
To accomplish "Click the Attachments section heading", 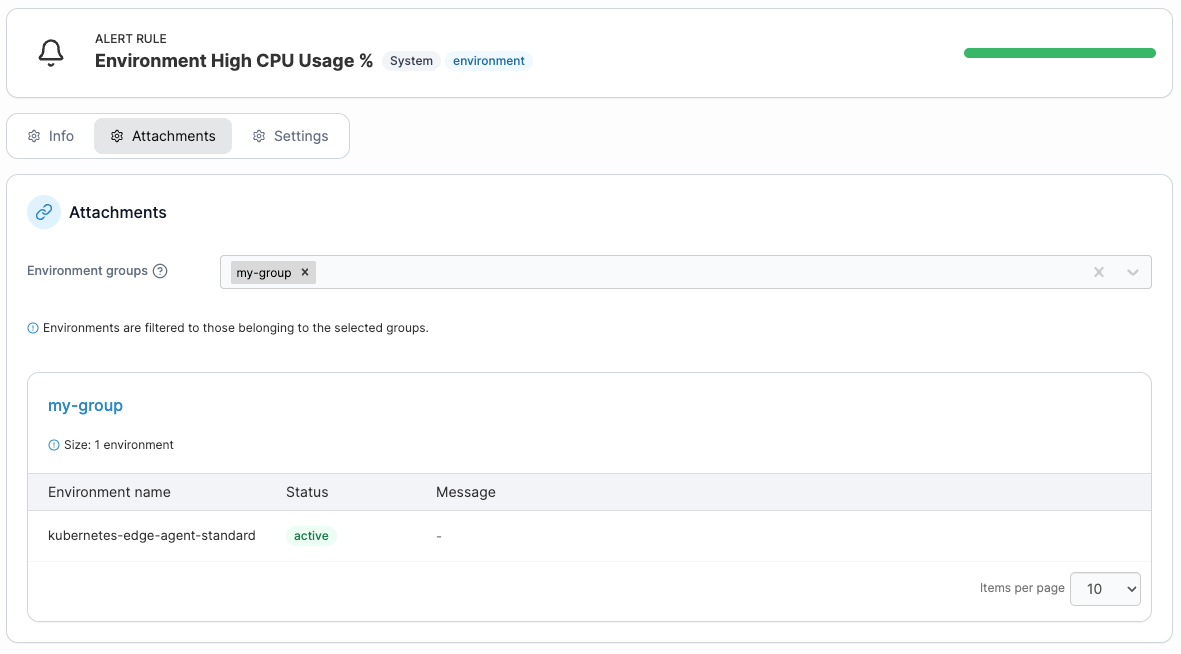I will pos(117,212).
